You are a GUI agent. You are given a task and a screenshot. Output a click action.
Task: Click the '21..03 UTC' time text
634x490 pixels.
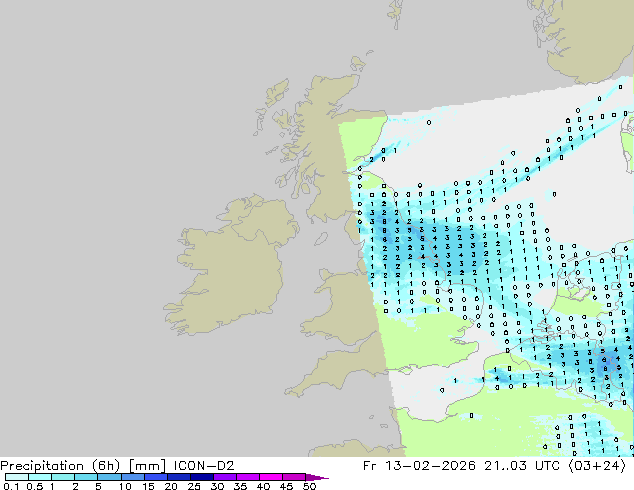pos(522,466)
